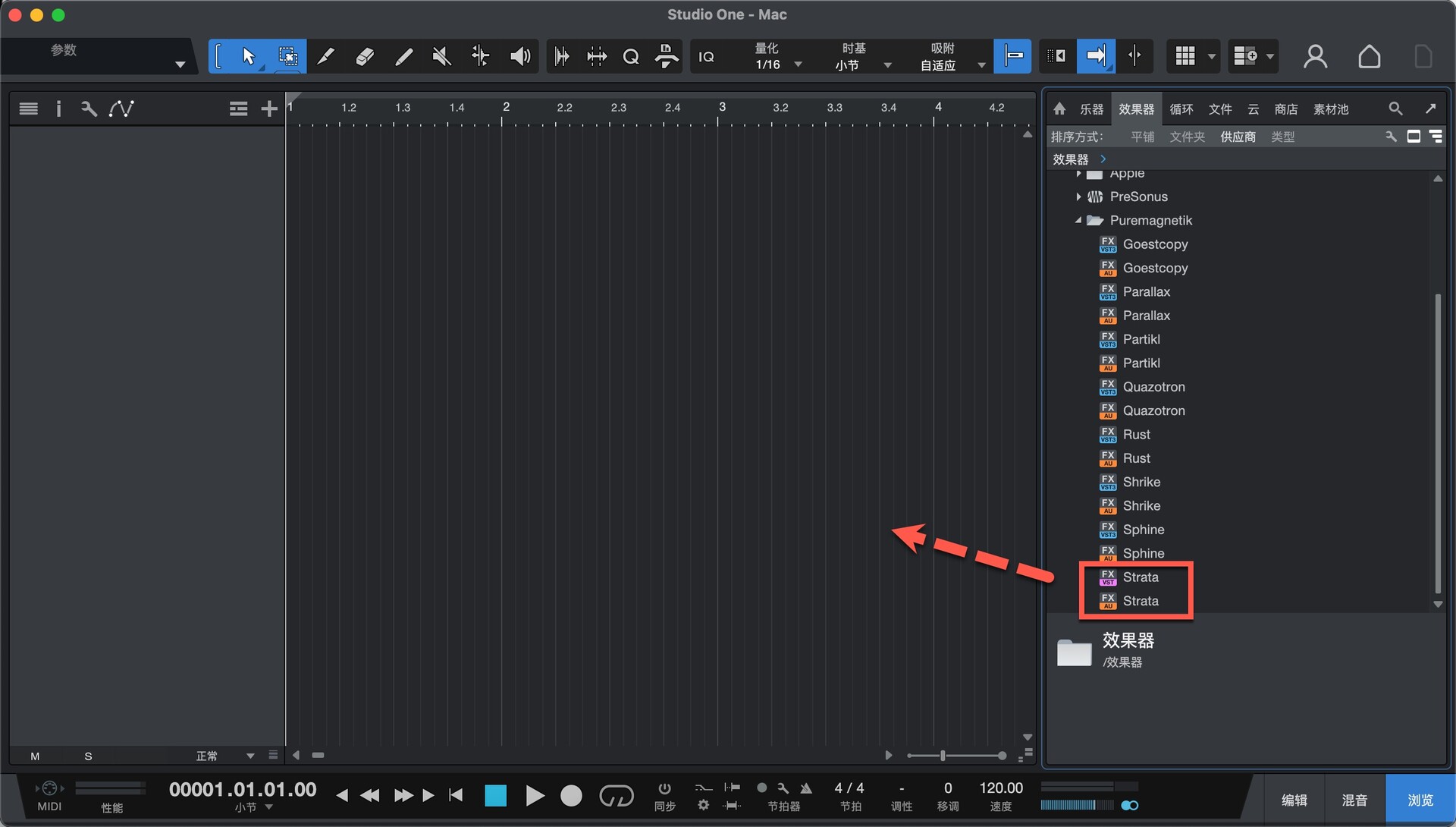Toggle the master output switch
This screenshot has height=827, width=1456.
tap(1129, 805)
